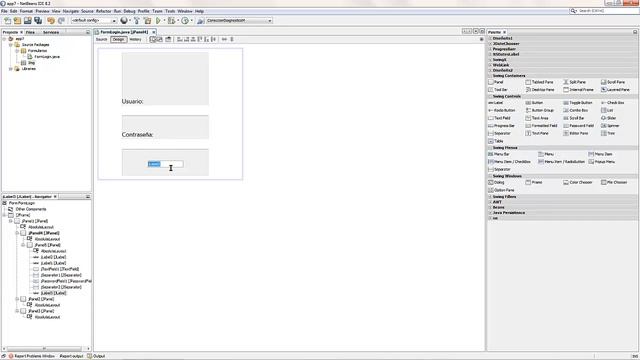Select the Toggle Button palette component

click(x=578, y=103)
